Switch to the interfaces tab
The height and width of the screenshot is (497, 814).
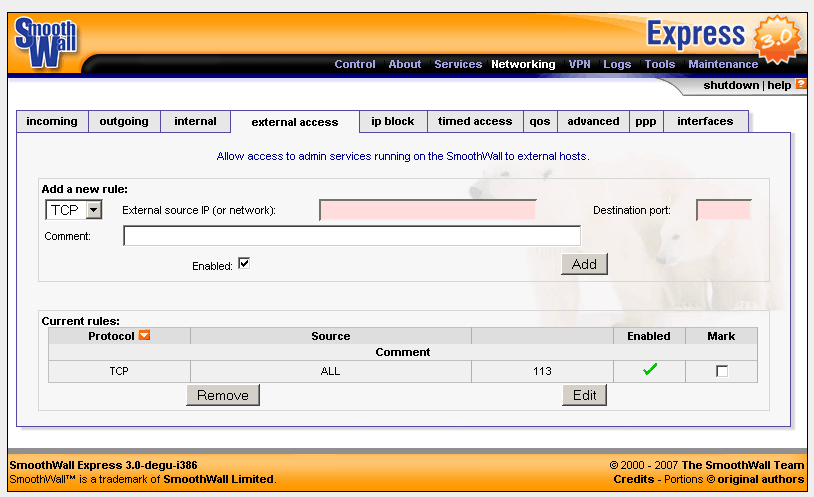(706, 122)
